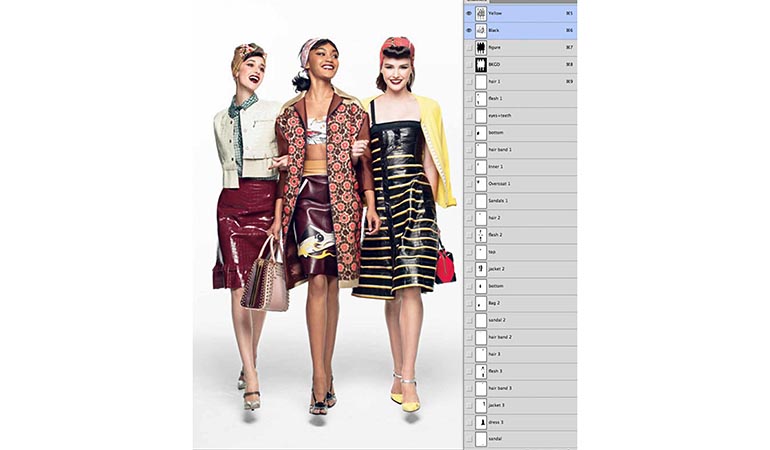This screenshot has width=770, height=450.
Task: Select the jacket 2 channel thumbnail
Action: [x=481, y=269]
